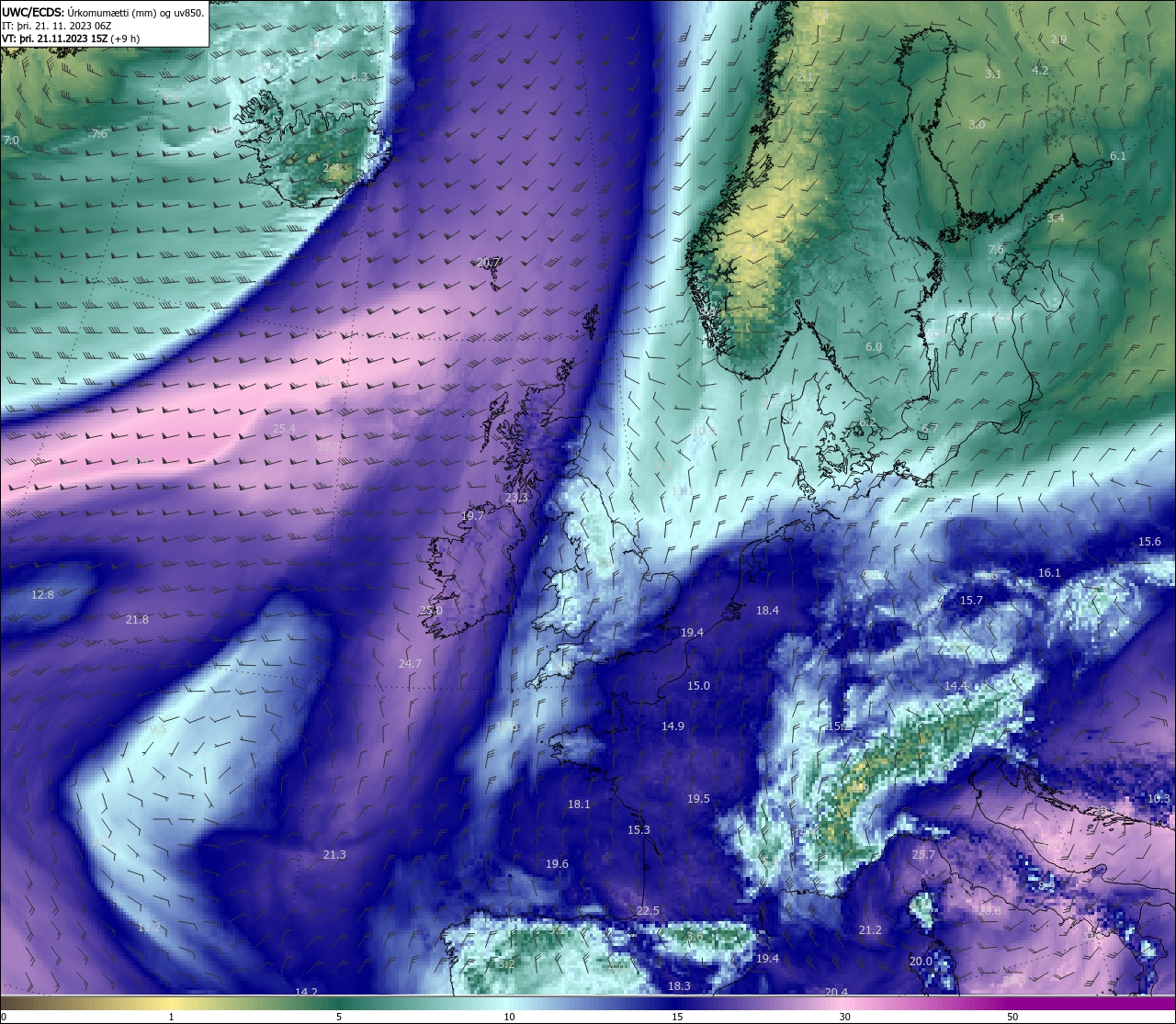The height and width of the screenshot is (1024, 1176).
Task: Click the colorbar tick label 0
Action: pyautogui.click(x=4, y=1017)
